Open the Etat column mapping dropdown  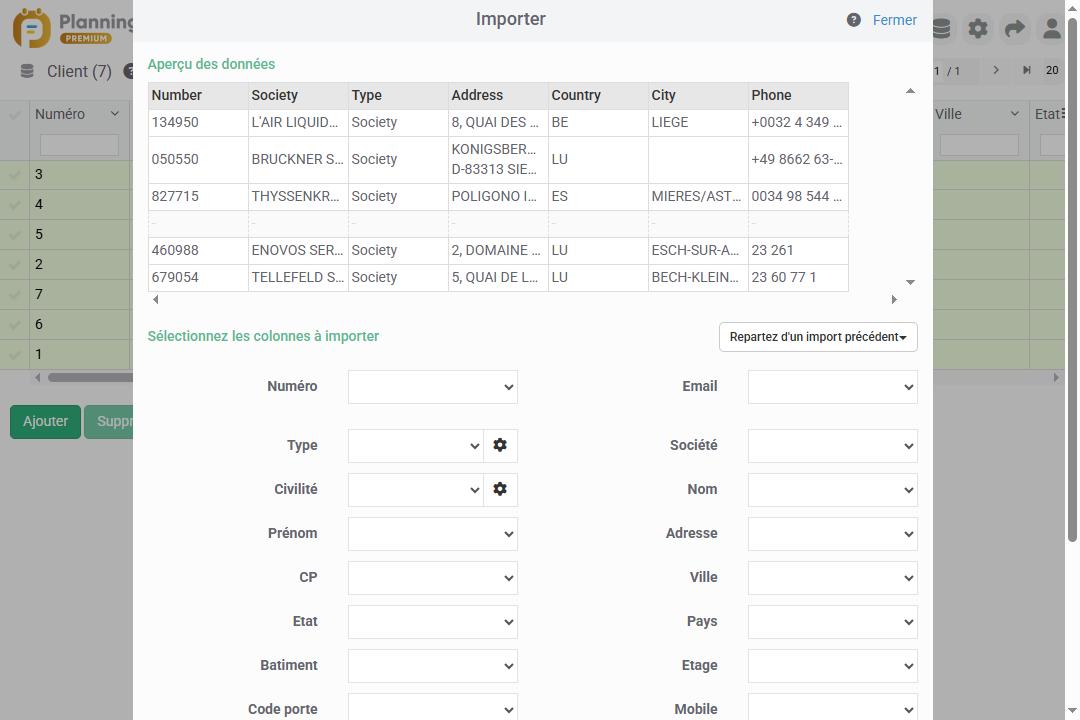click(x=433, y=622)
